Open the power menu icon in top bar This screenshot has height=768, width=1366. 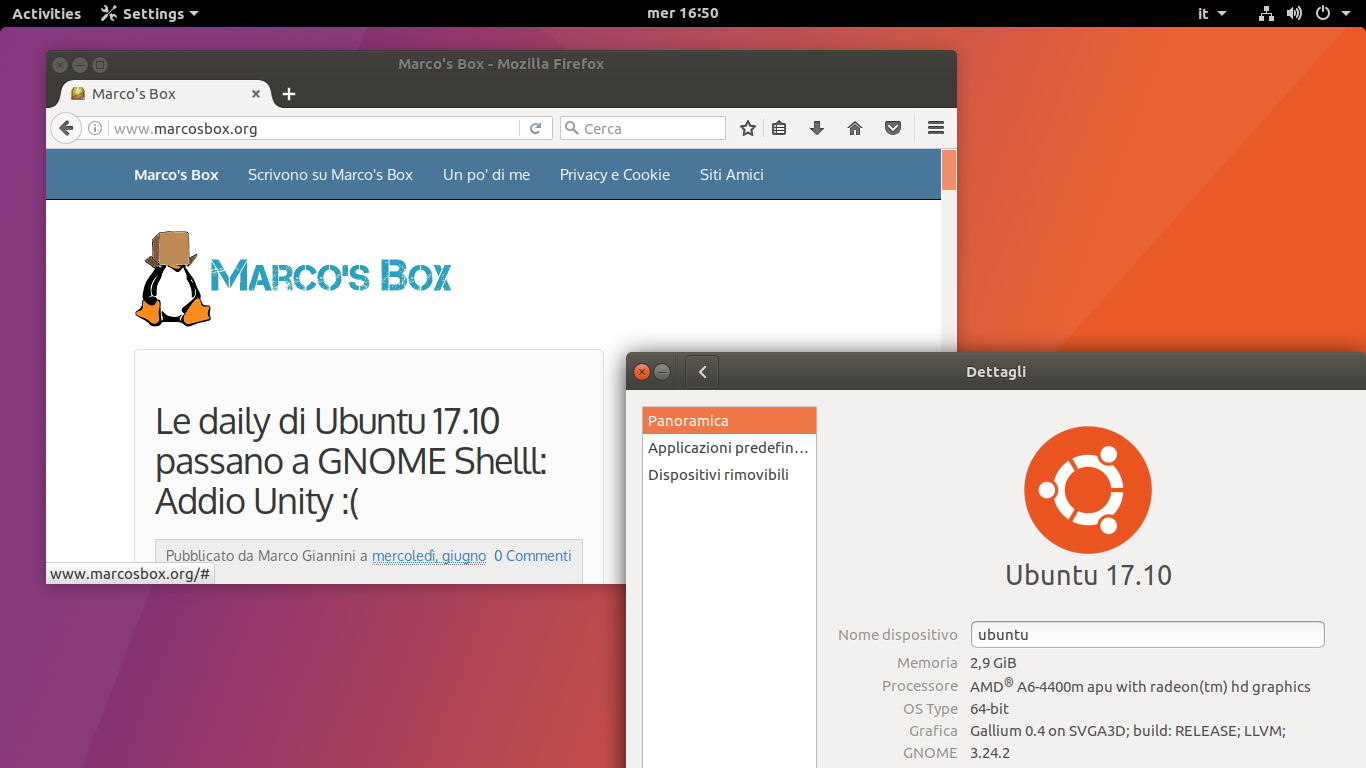tap(1322, 14)
